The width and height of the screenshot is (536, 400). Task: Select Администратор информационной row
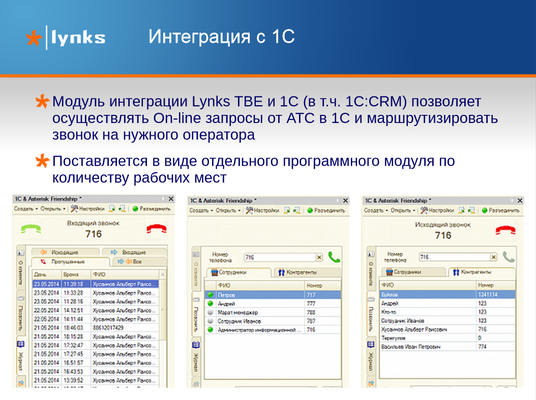(273, 330)
